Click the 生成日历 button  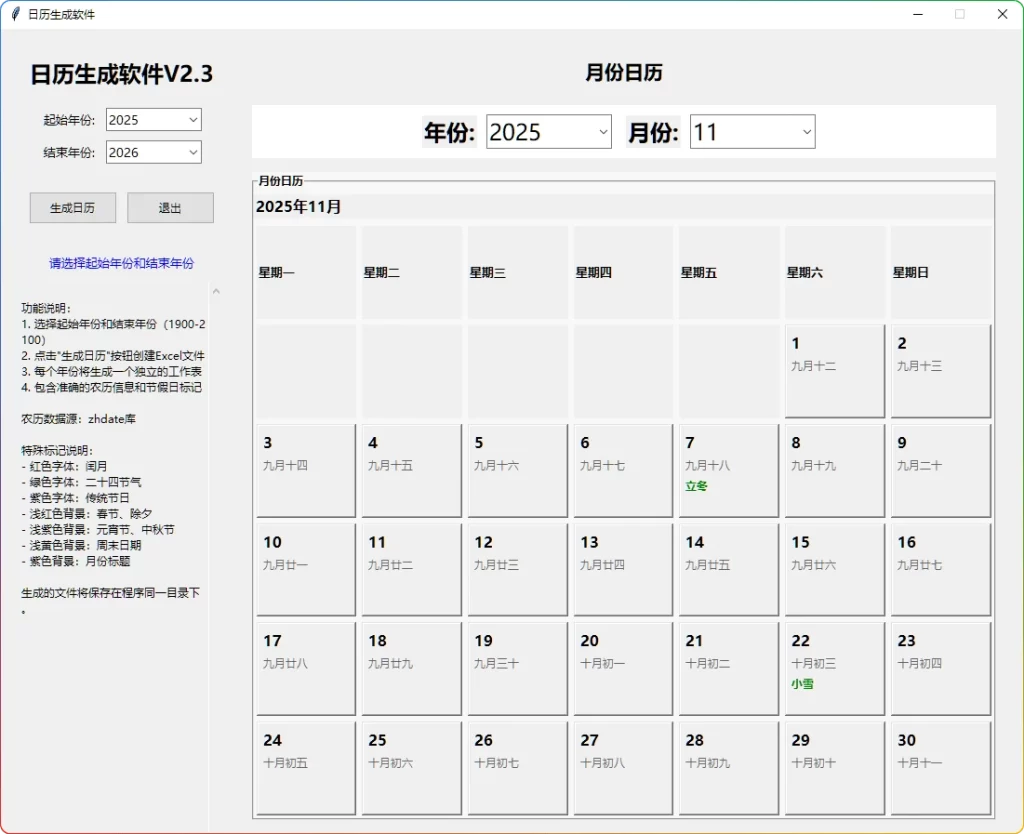(x=72, y=207)
